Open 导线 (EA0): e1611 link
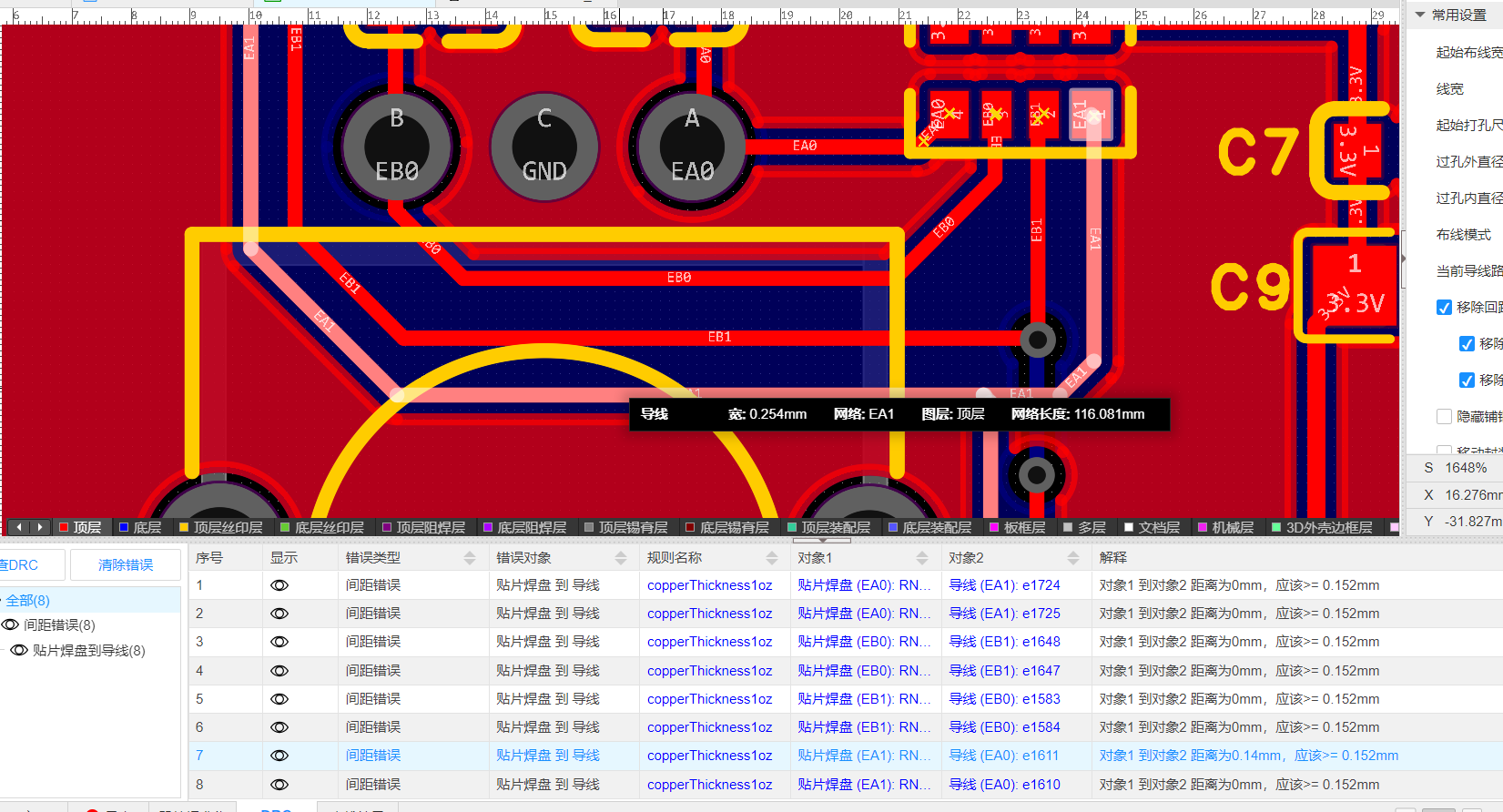The width and height of the screenshot is (1503, 812). tap(1004, 756)
